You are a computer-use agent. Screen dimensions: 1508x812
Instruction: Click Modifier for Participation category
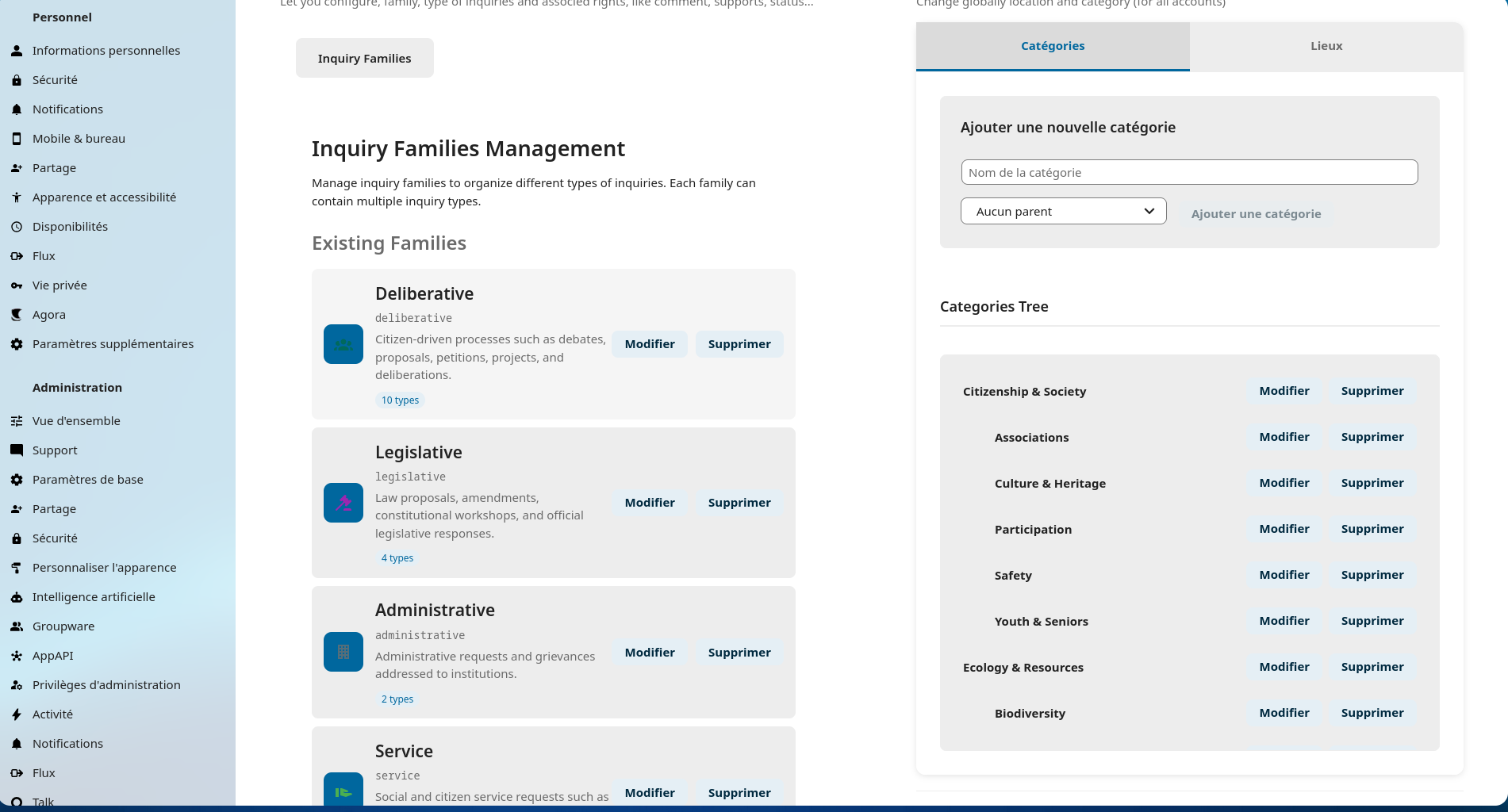point(1284,529)
